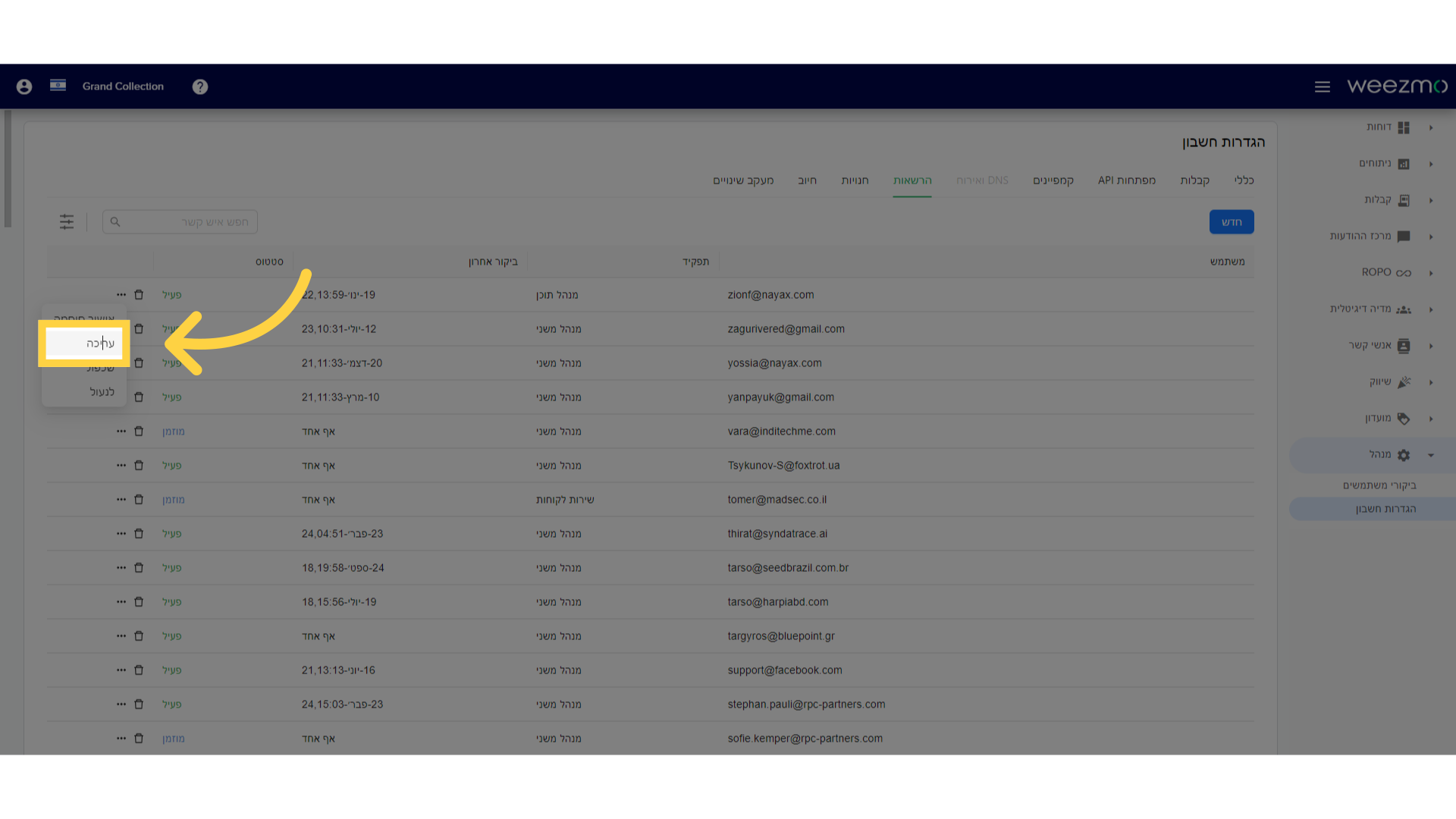Click the קבלות (Receipts) icon in the sidebar

tap(1404, 200)
